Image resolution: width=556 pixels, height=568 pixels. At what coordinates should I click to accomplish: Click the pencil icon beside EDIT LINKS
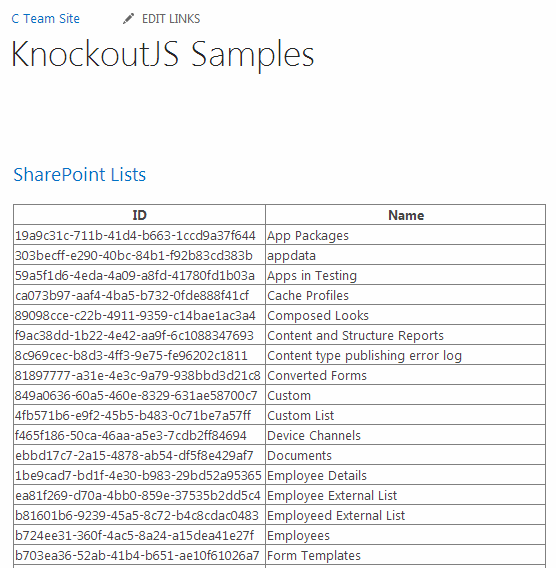pyautogui.click(x=128, y=18)
